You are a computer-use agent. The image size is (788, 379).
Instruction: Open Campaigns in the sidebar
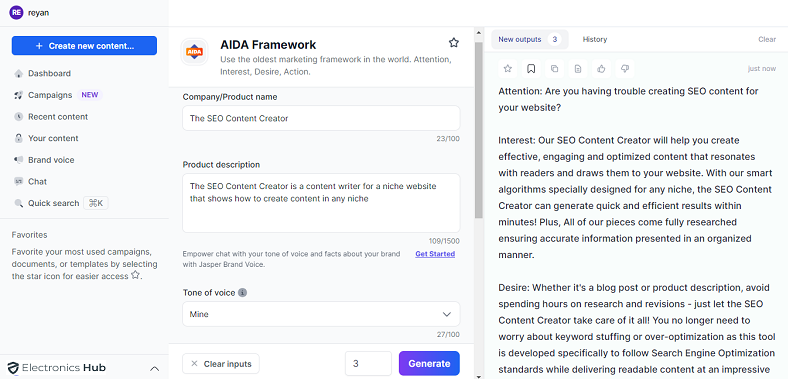point(50,95)
